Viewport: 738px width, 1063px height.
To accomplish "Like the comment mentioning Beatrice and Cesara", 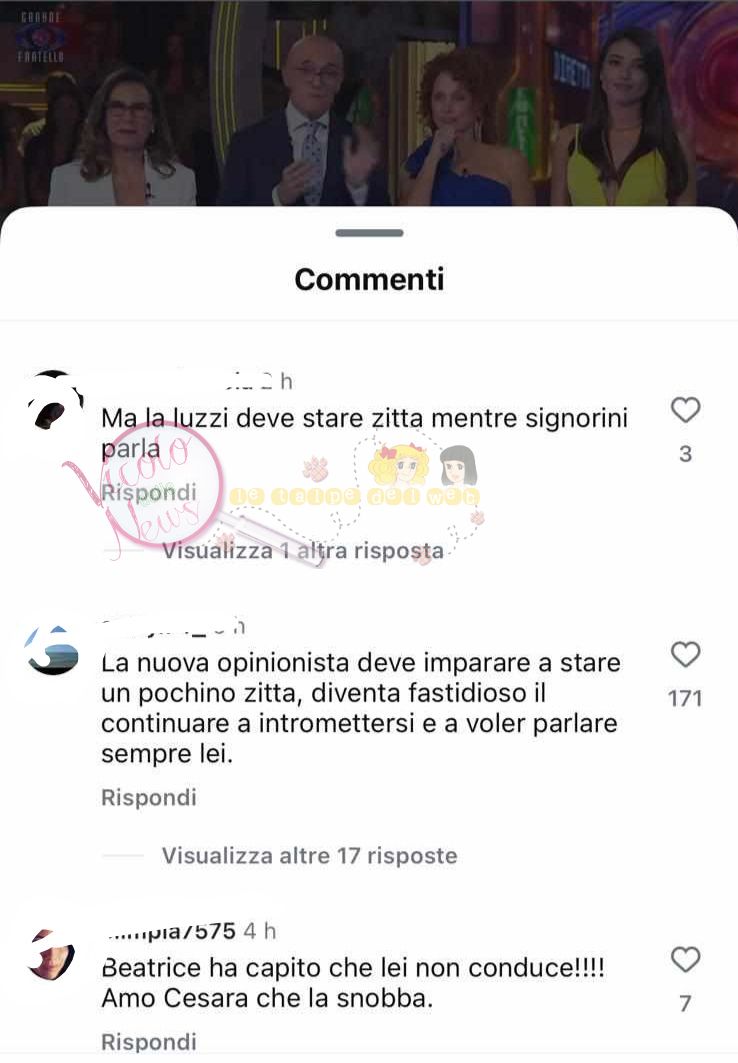I will (685, 959).
